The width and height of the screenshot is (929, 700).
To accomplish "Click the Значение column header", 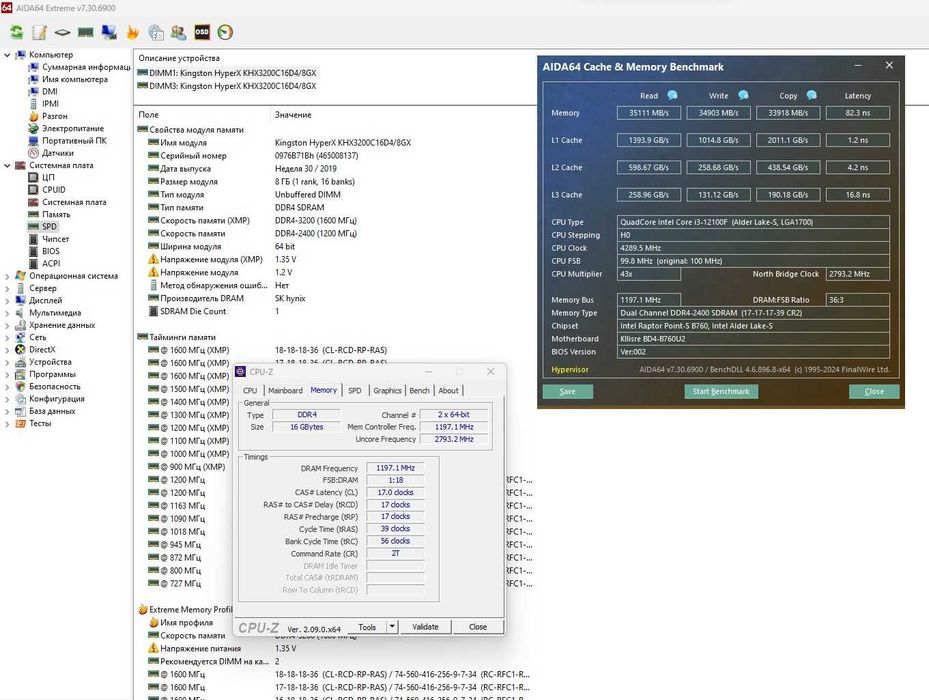I will click(293, 114).
